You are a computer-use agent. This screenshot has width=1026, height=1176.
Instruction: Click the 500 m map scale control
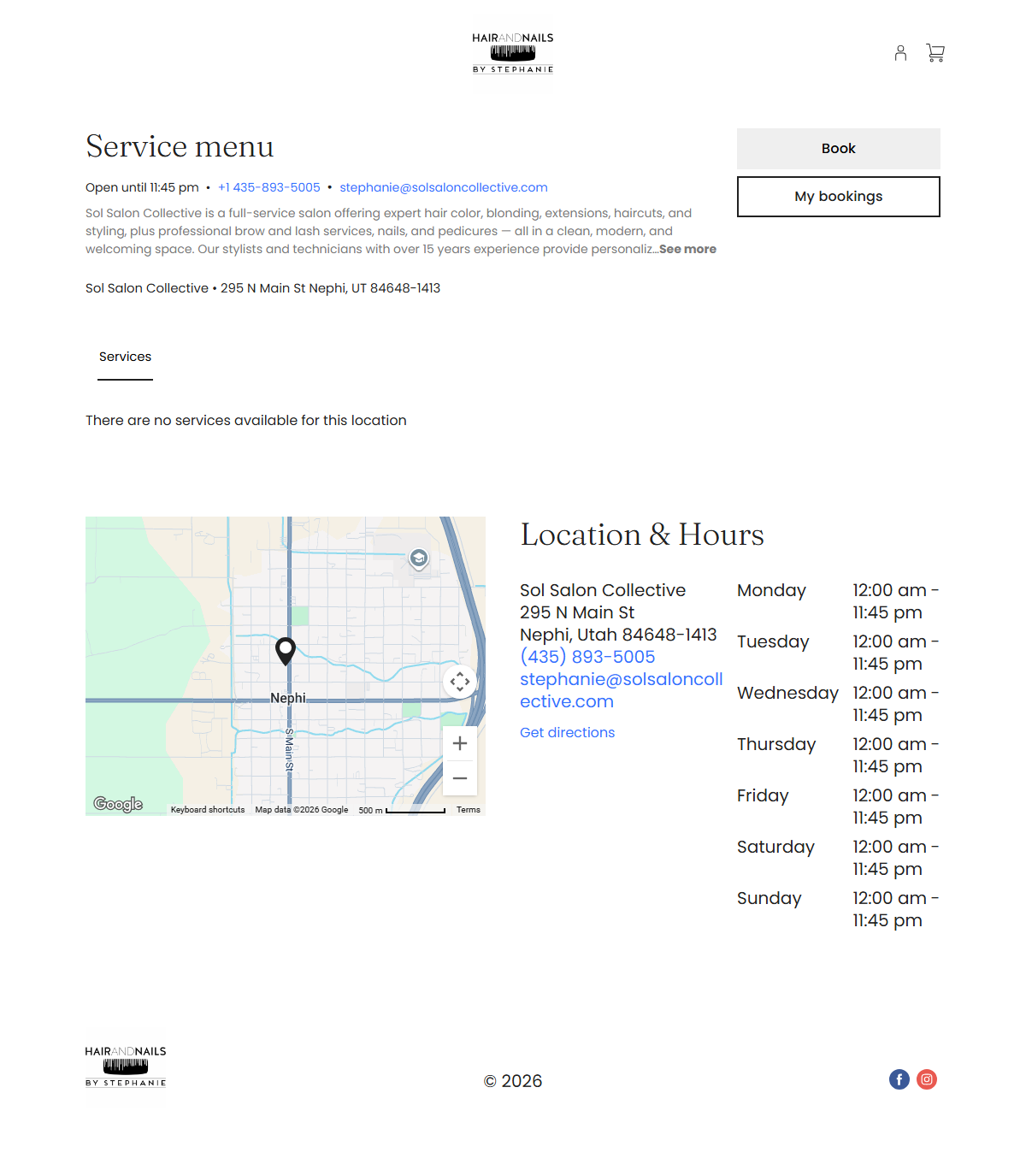click(x=402, y=810)
